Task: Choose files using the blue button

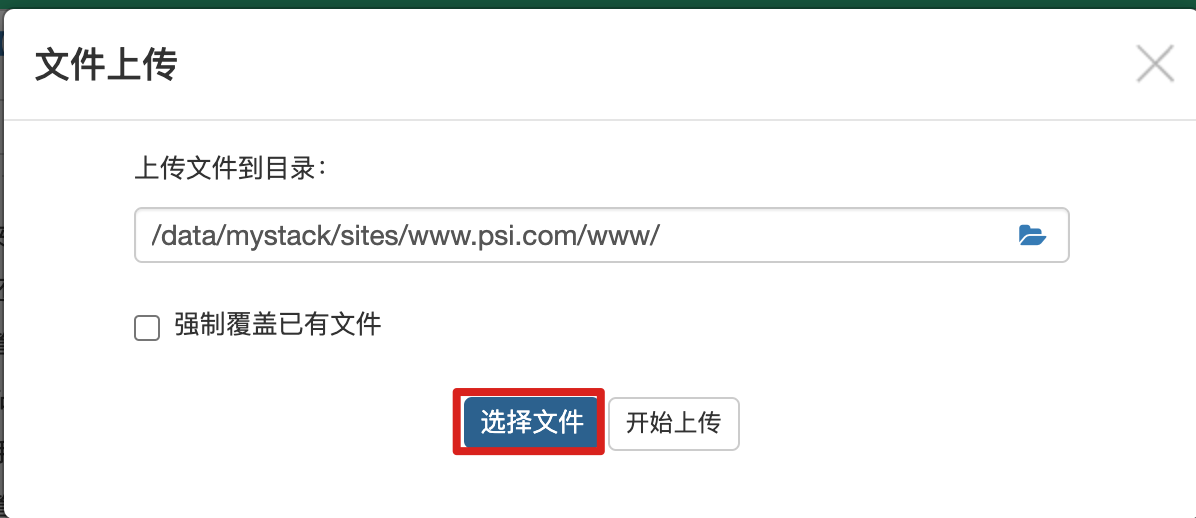Action: (x=531, y=423)
